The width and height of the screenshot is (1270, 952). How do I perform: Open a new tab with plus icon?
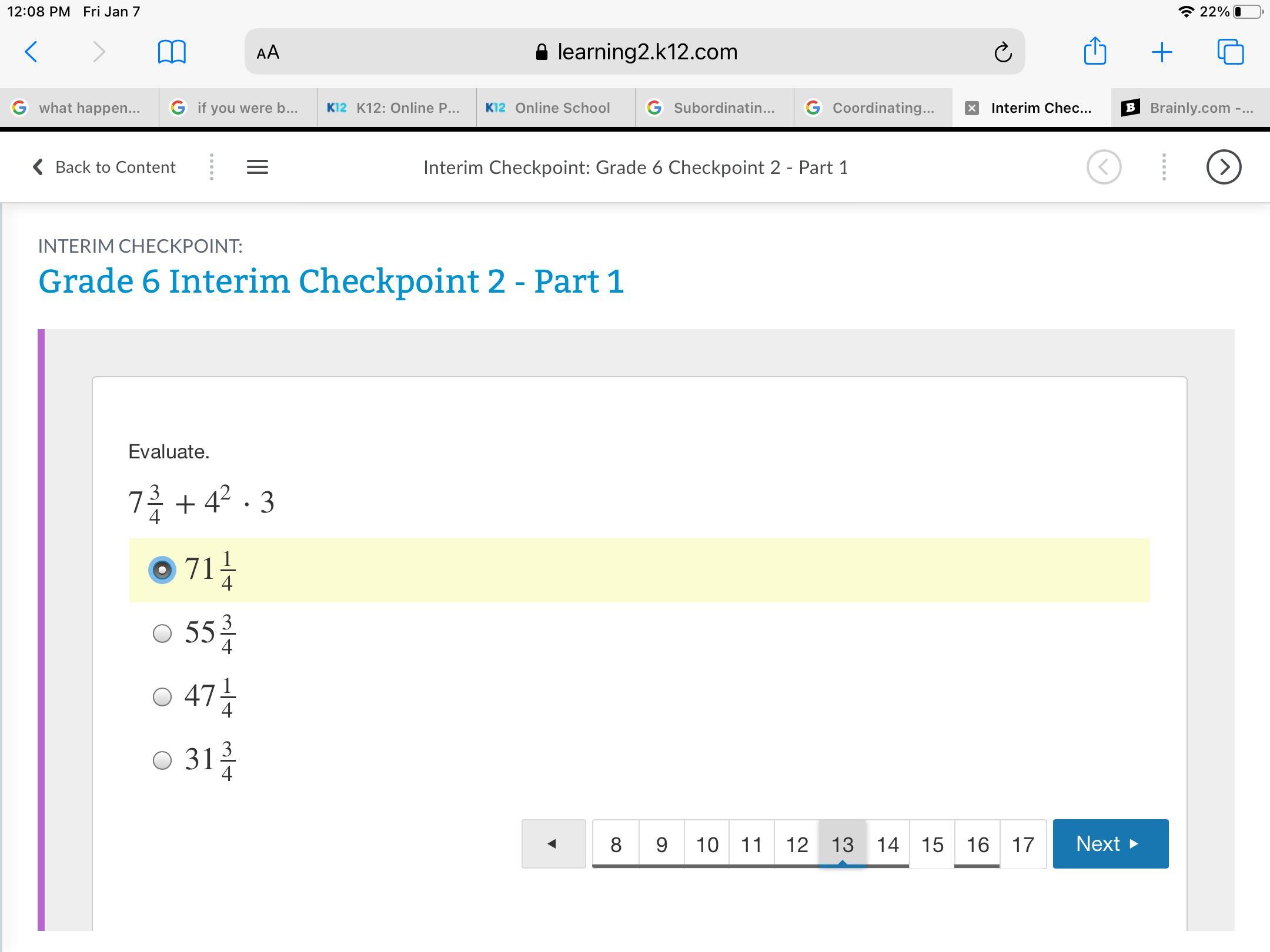click(x=1161, y=52)
